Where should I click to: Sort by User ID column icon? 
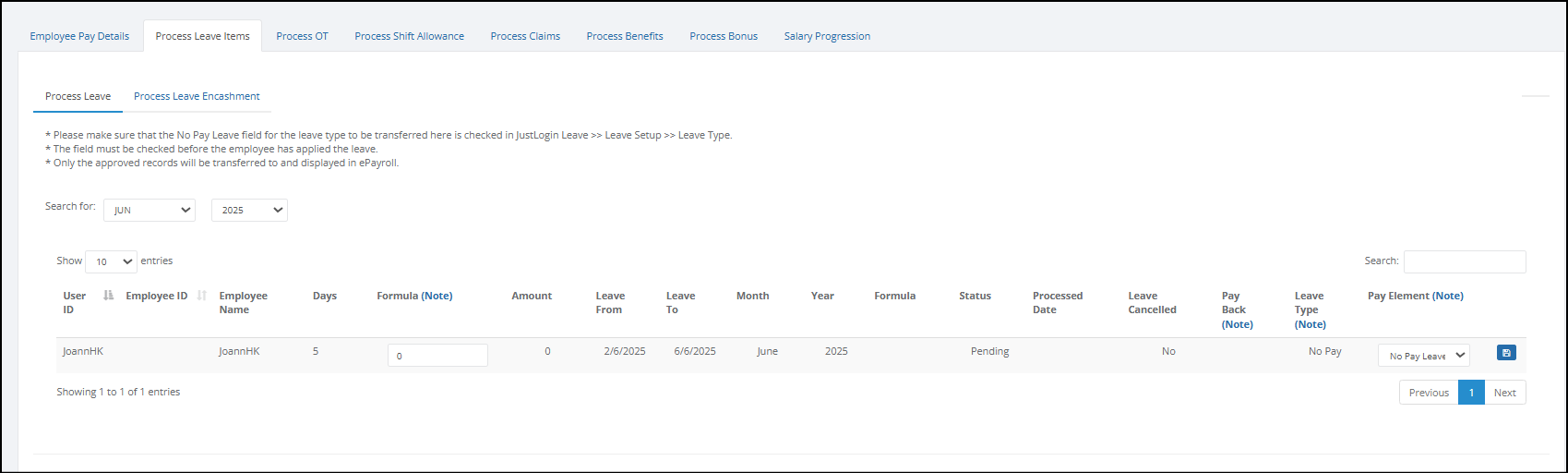(x=109, y=296)
